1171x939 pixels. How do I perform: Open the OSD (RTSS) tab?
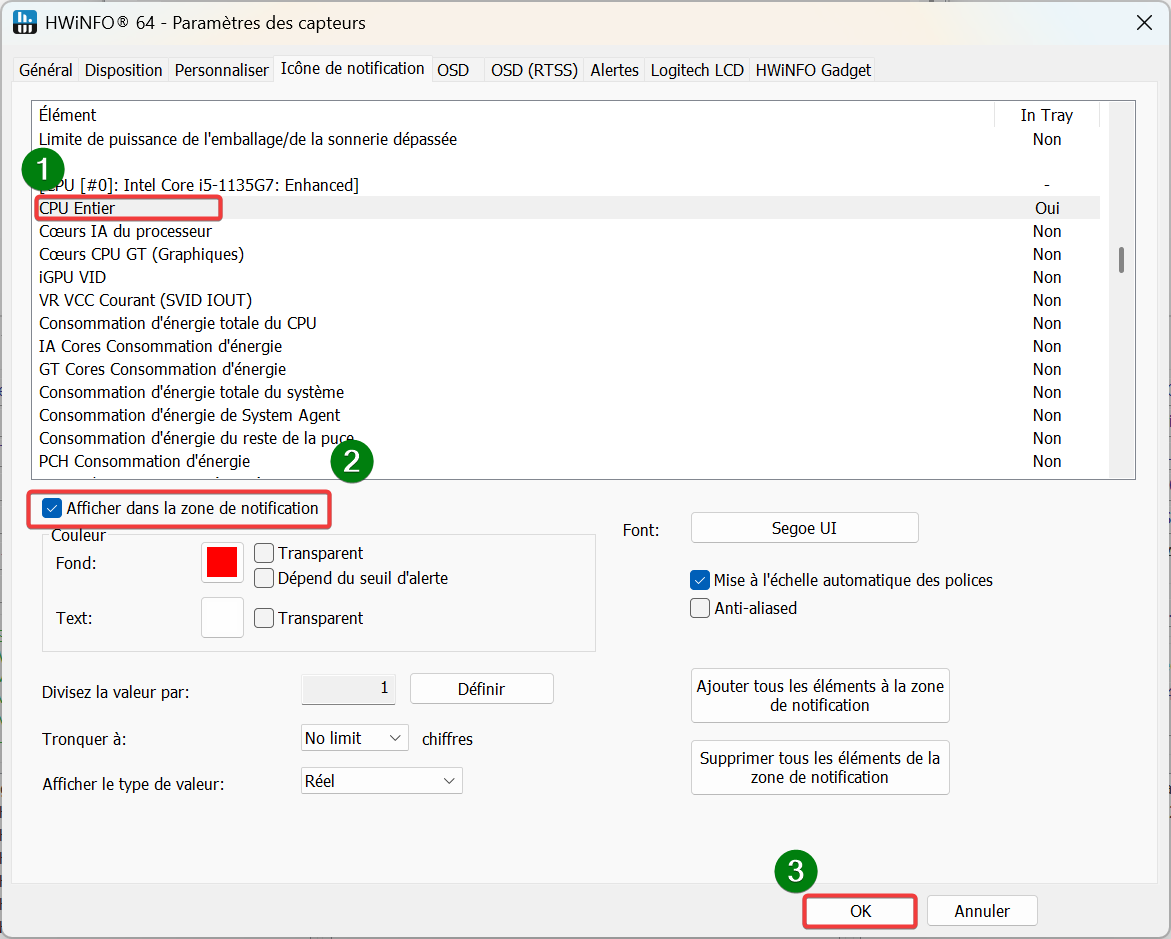[534, 70]
